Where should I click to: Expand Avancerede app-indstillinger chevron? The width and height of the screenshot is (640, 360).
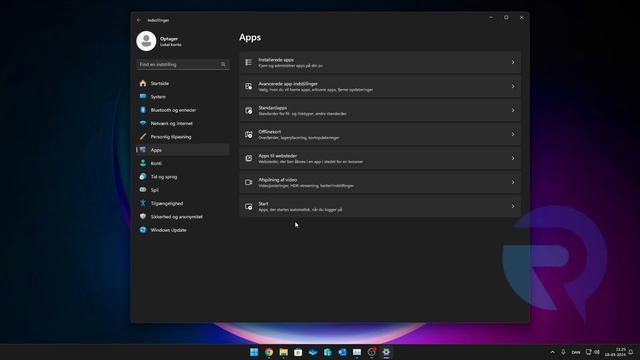click(x=513, y=86)
